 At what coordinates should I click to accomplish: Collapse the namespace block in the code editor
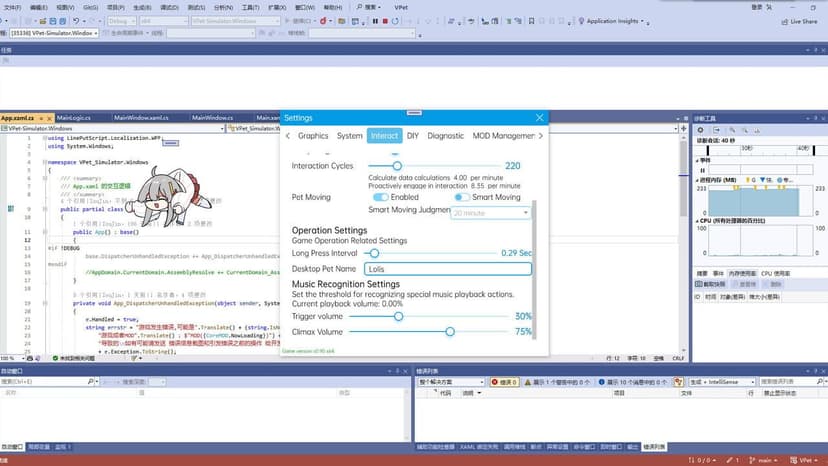pos(45,162)
